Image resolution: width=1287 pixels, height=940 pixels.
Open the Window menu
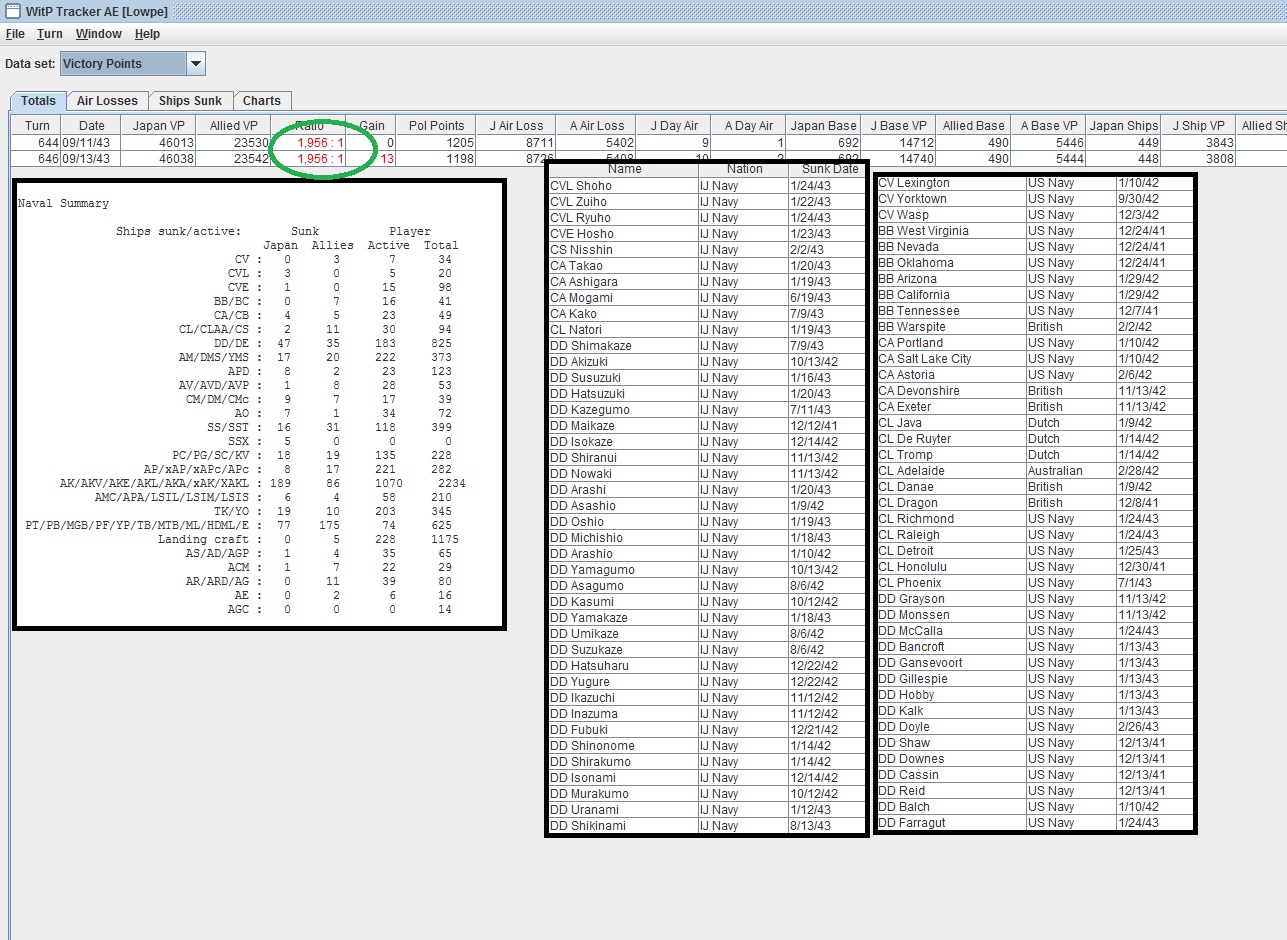click(x=98, y=34)
